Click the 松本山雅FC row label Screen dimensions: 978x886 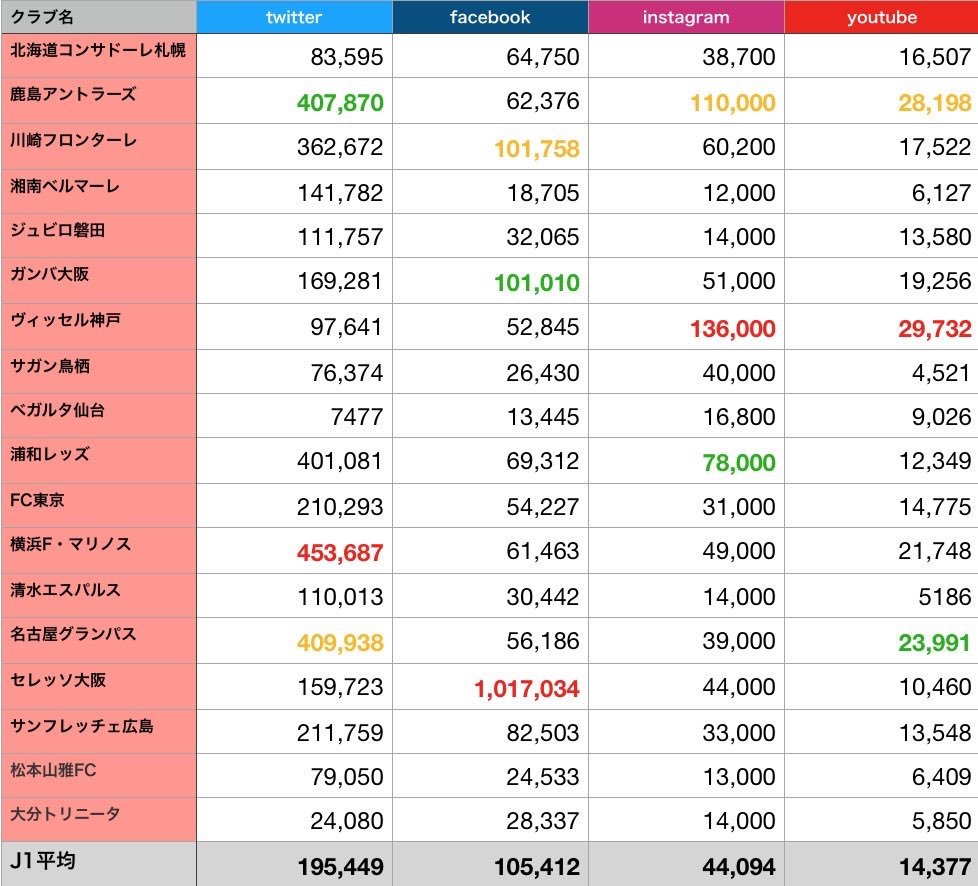point(54,769)
